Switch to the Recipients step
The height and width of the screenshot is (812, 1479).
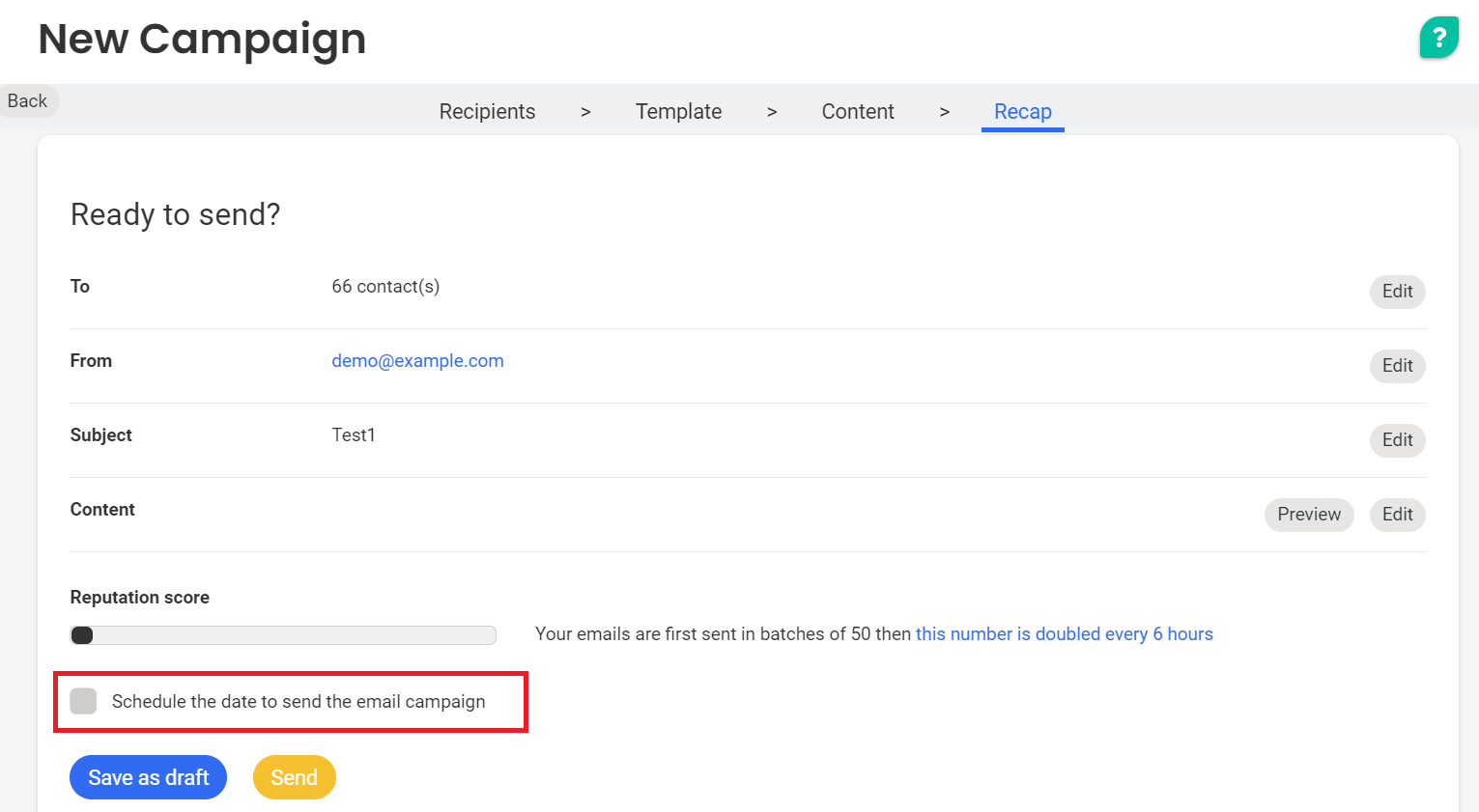click(x=487, y=112)
